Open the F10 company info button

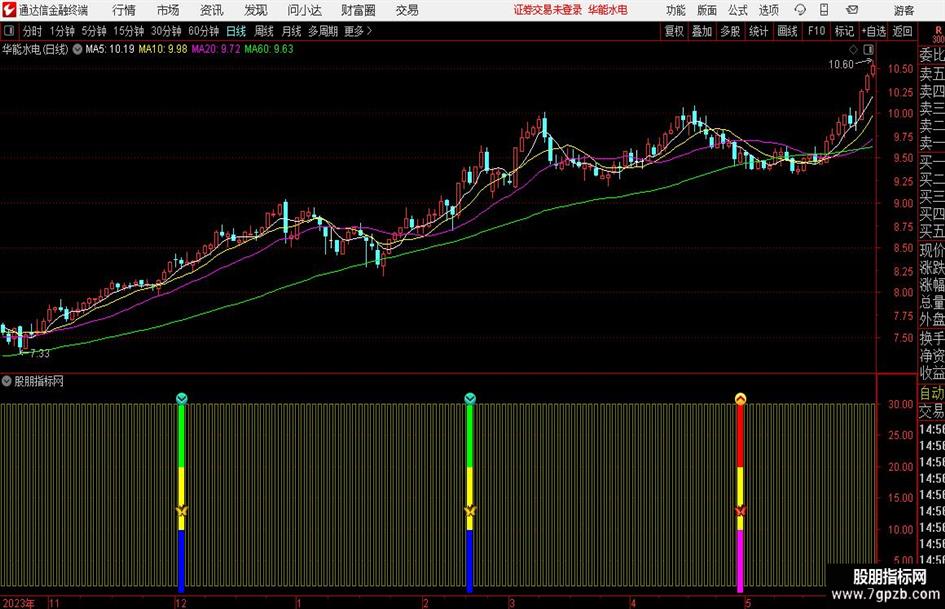point(816,31)
